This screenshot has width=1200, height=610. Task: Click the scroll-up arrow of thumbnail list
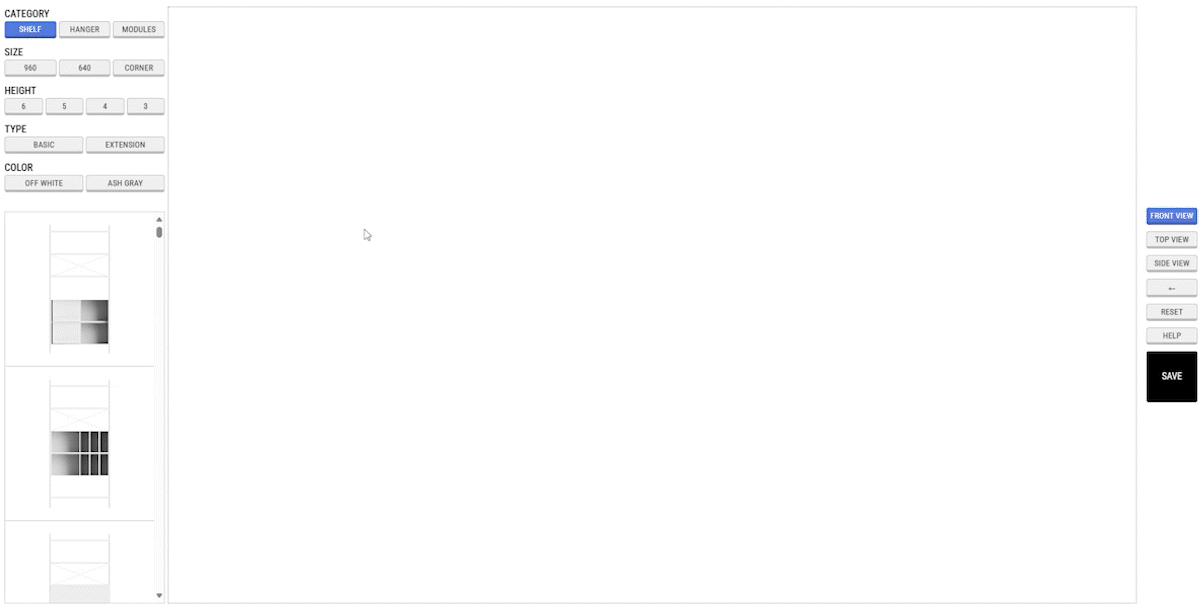coord(159,219)
